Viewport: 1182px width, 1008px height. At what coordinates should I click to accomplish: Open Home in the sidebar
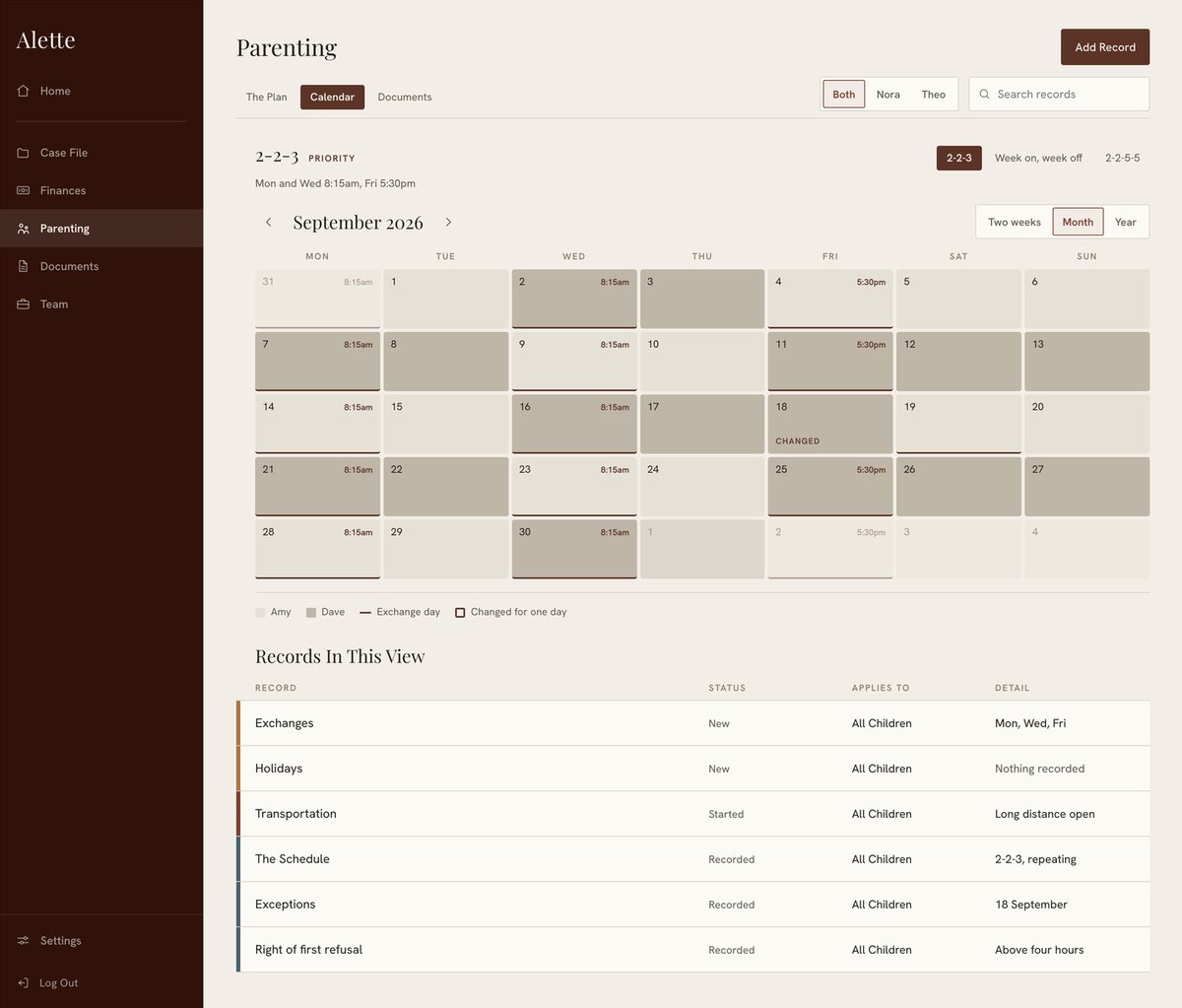click(x=101, y=91)
